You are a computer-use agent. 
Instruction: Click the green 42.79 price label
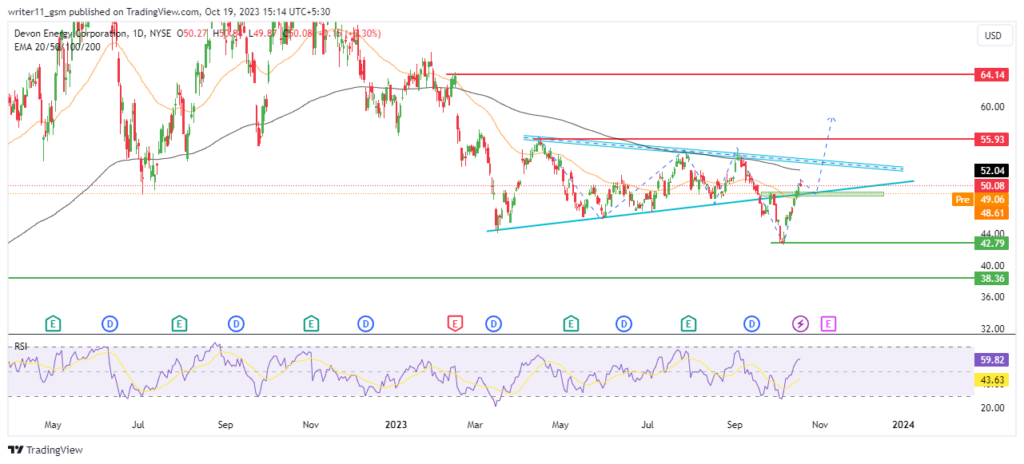[x=991, y=243]
